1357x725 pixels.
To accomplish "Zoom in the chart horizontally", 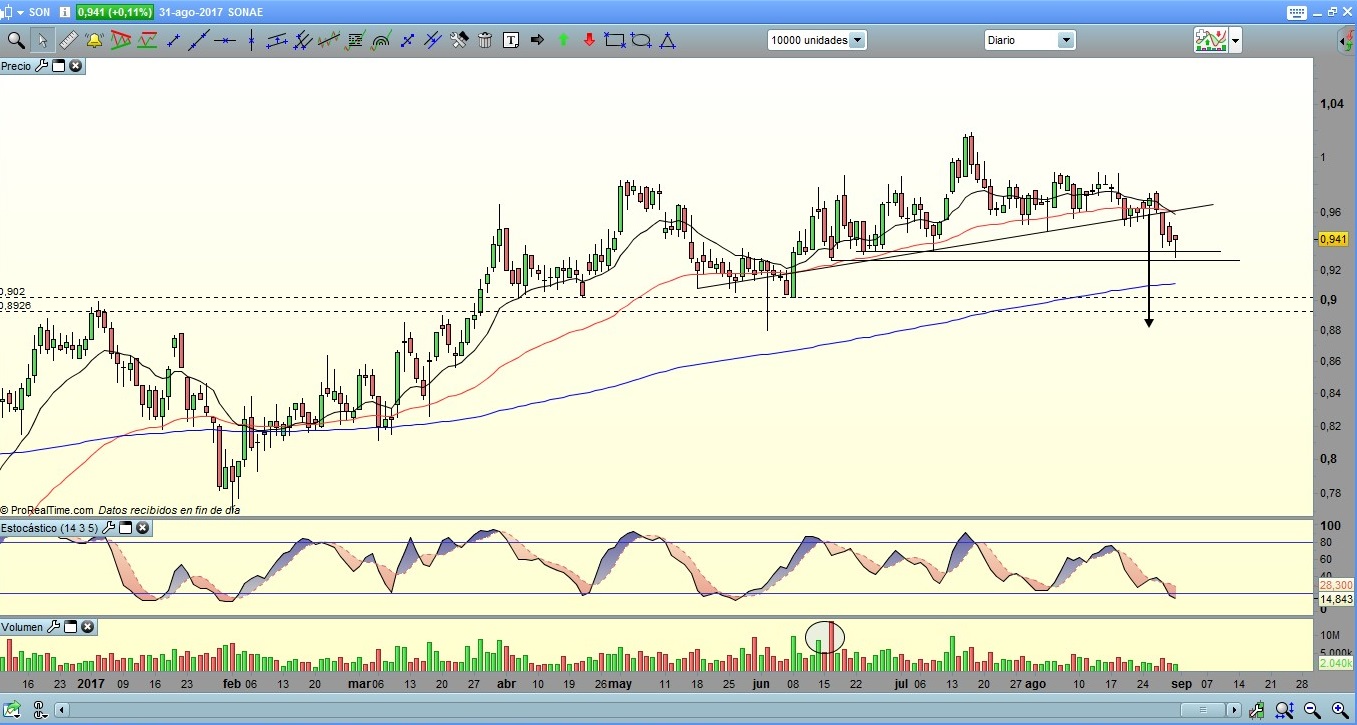I will pyautogui.click(x=1339, y=710).
